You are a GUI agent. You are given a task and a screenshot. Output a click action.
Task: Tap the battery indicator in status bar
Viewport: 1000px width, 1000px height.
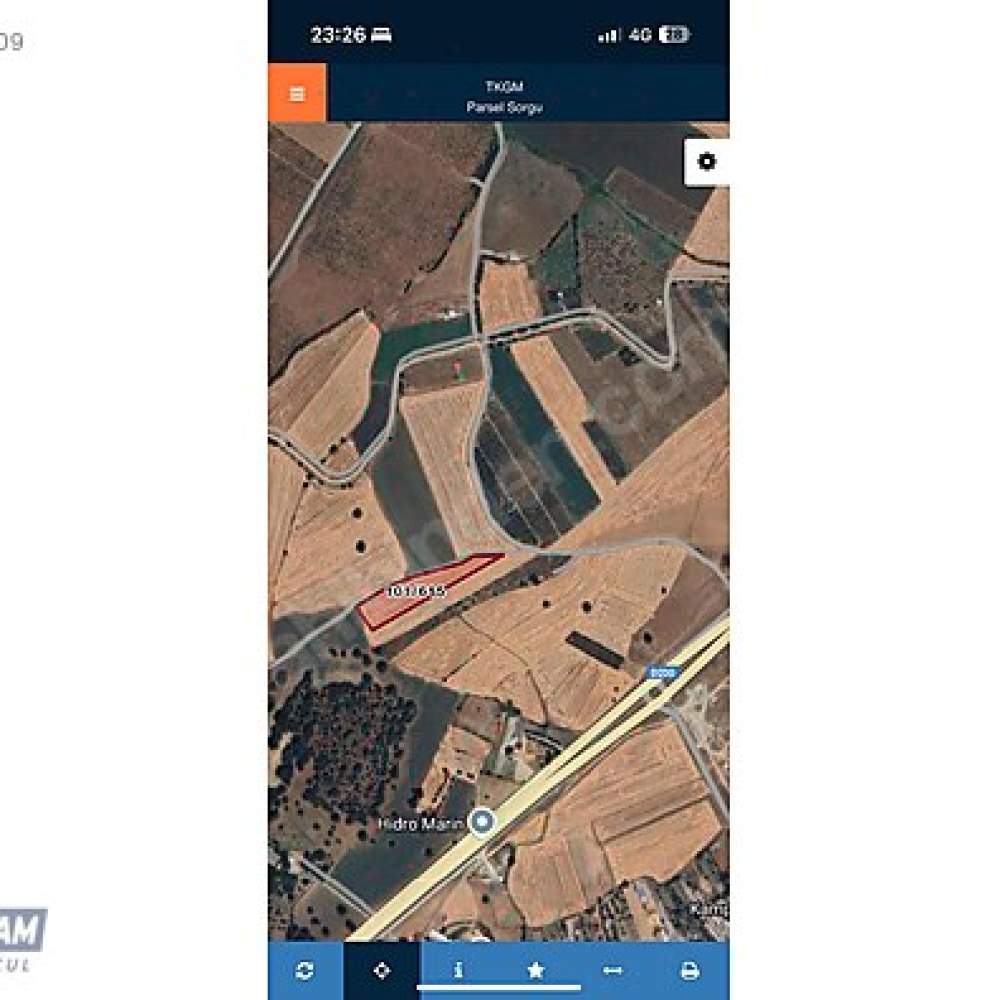click(674, 34)
